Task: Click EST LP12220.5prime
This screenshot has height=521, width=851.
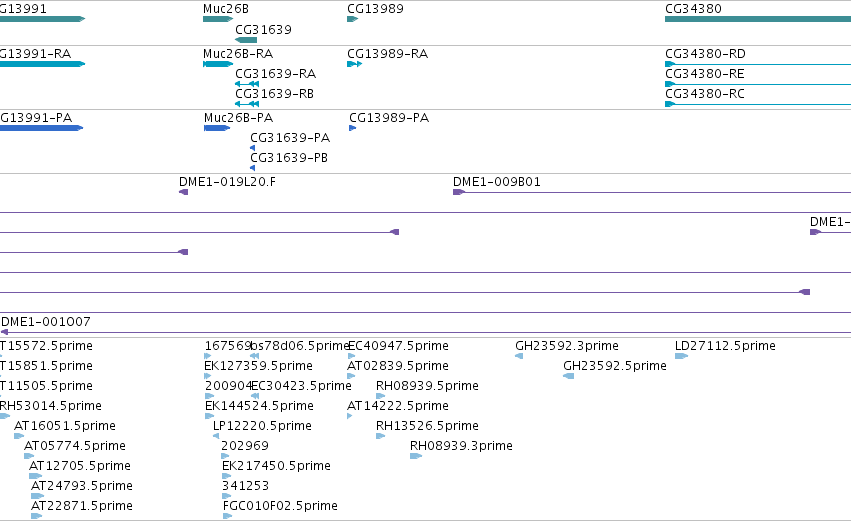Action: [262, 426]
